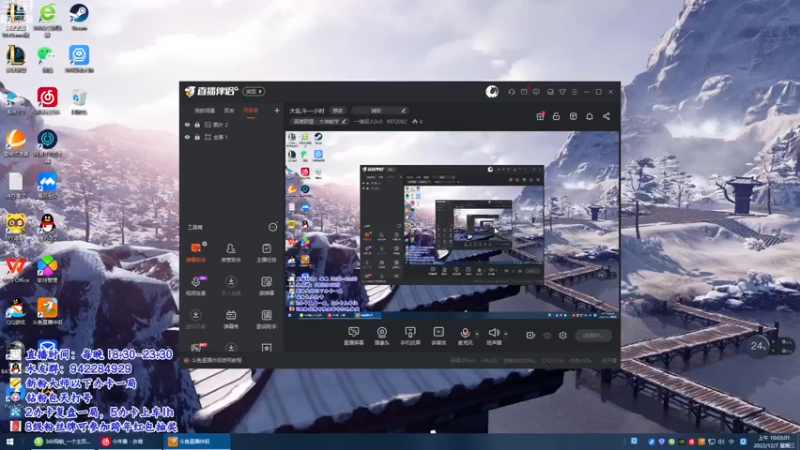Open the 房管助手 tool
The height and width of the screenshot is (450, 800).
coord(231,253)
